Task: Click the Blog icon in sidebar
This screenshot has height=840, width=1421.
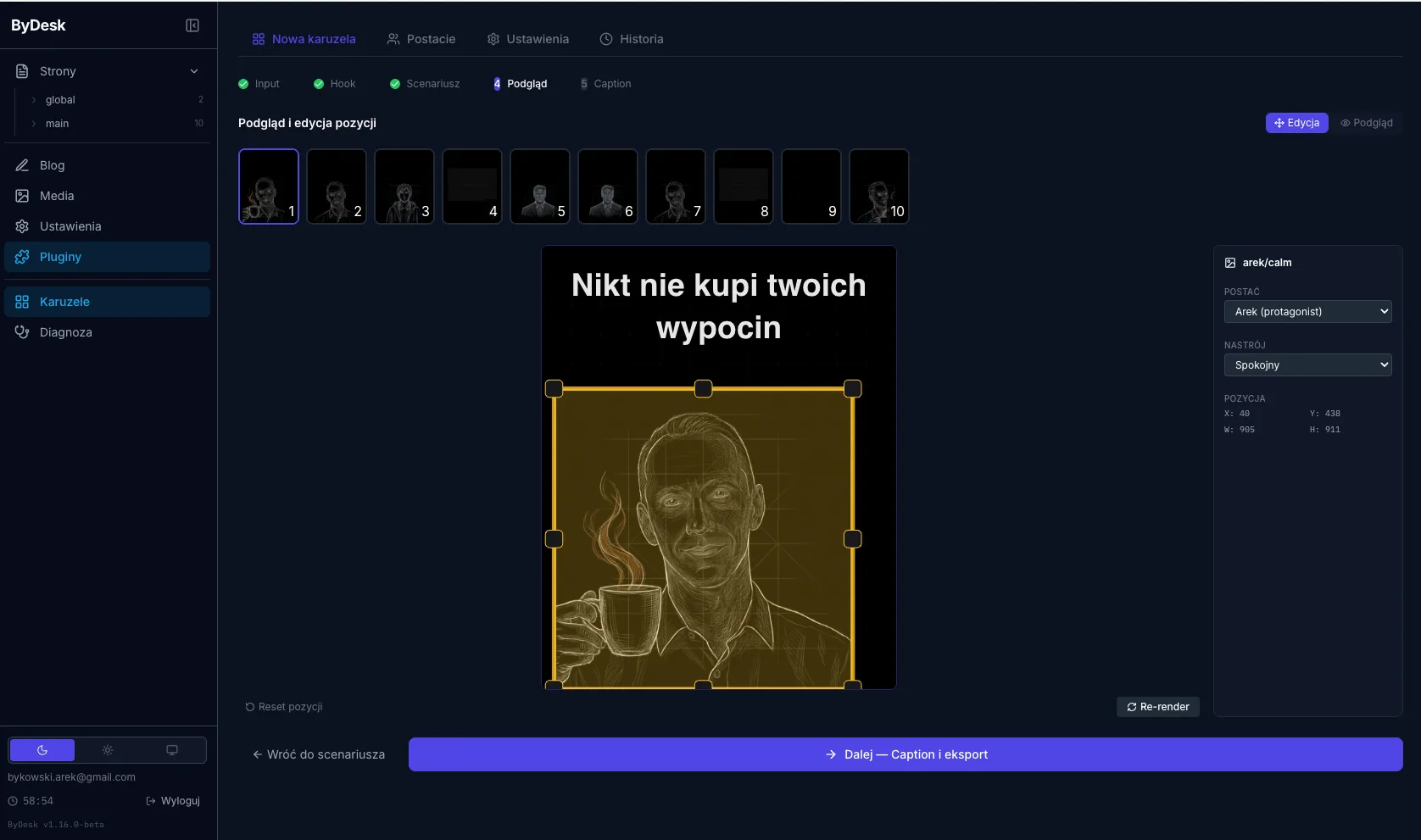Action: pos(23,165)
